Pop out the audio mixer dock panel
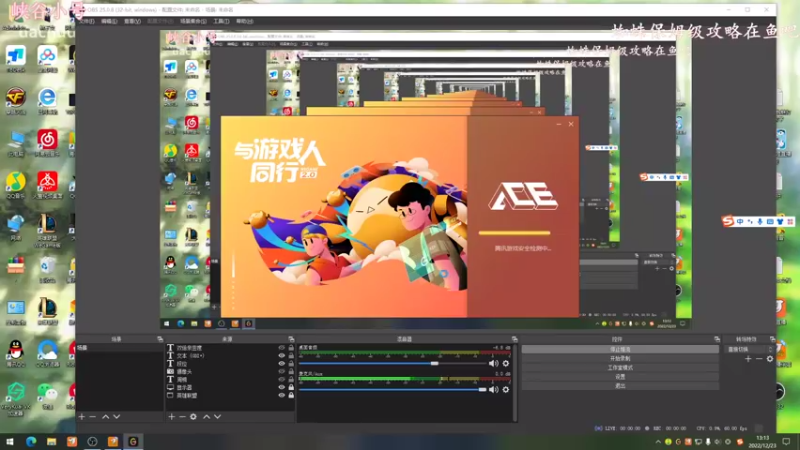Viewport: 800px width, 450px height. pyautogui.click(x=514, y=339)
